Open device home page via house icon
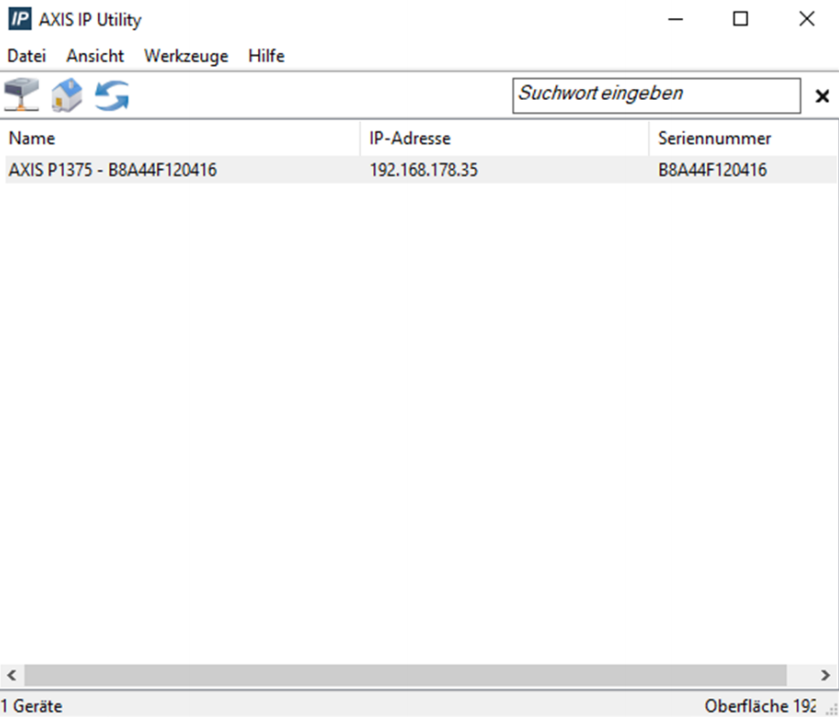Screen dimensions: 839x717 coord(67,95)
